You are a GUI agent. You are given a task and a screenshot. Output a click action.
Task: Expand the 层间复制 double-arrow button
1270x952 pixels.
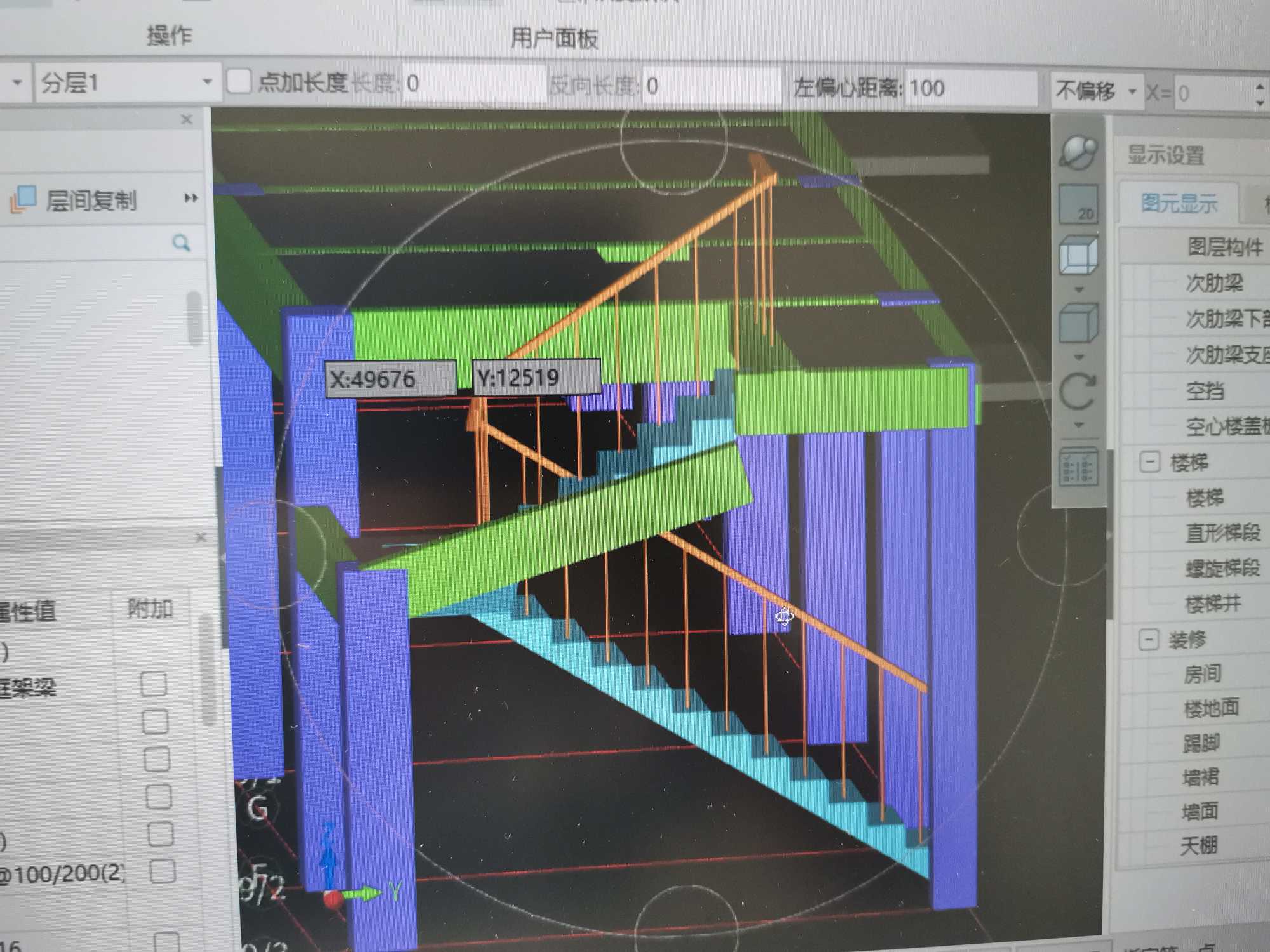tap(190, 198)
